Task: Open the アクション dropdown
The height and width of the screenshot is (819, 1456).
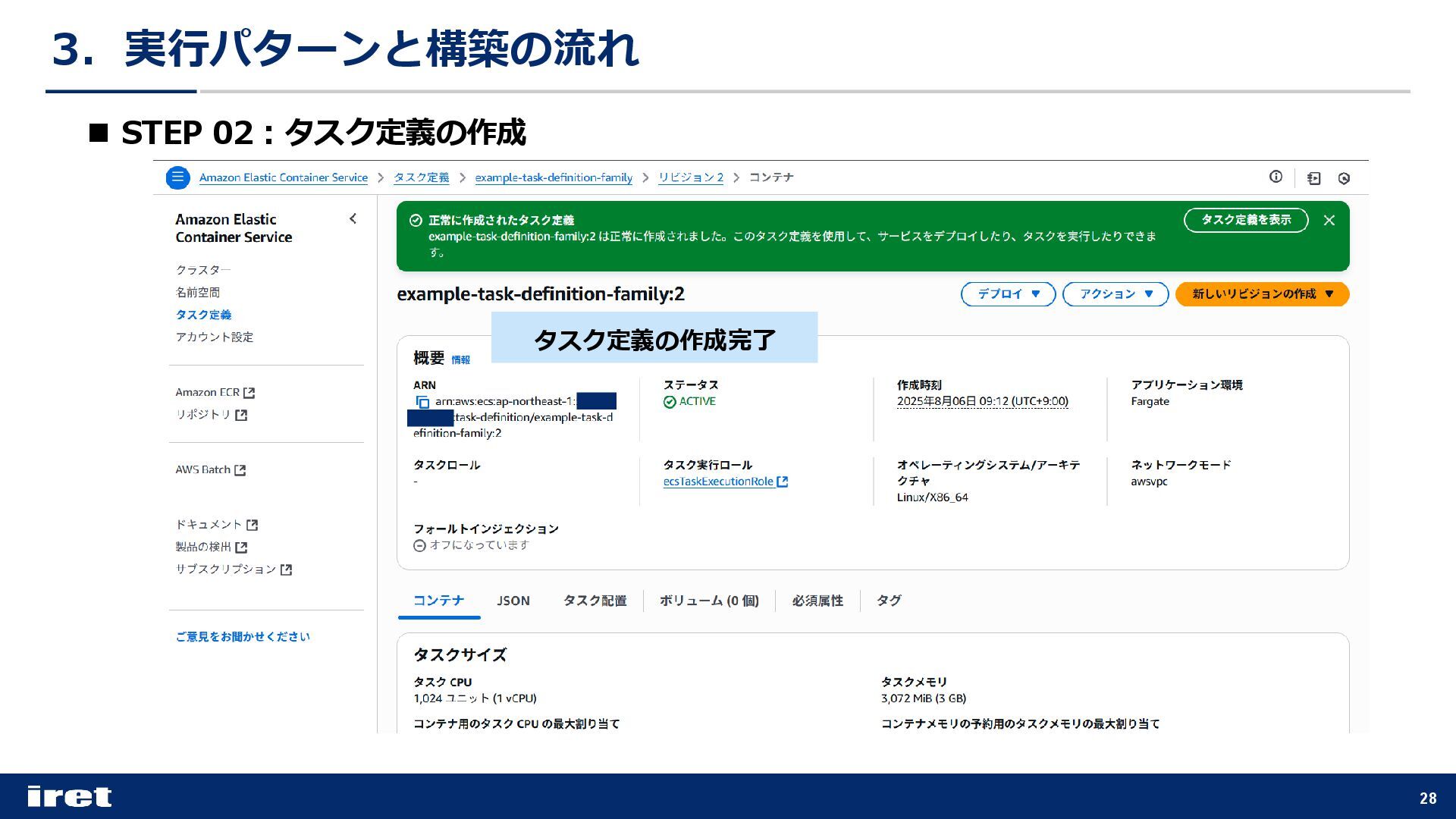Action: pos(1116,294)
